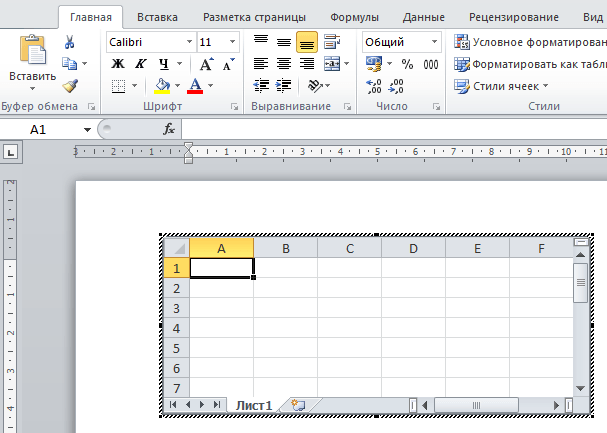Click the Increase Decimal icon
This screenshot has height=433, width=607.
point(374,86)
